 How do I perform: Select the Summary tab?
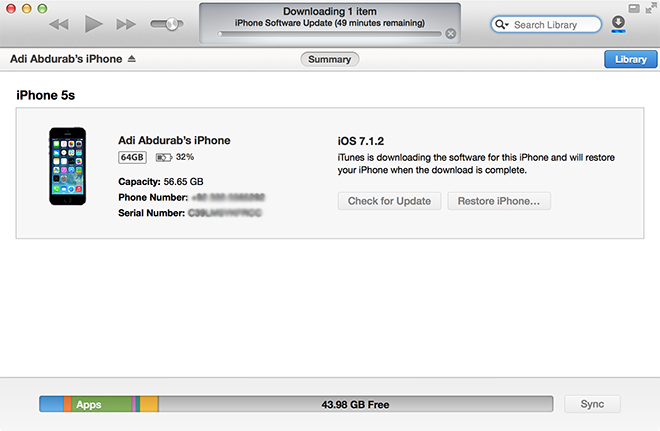tap(330, 59)
